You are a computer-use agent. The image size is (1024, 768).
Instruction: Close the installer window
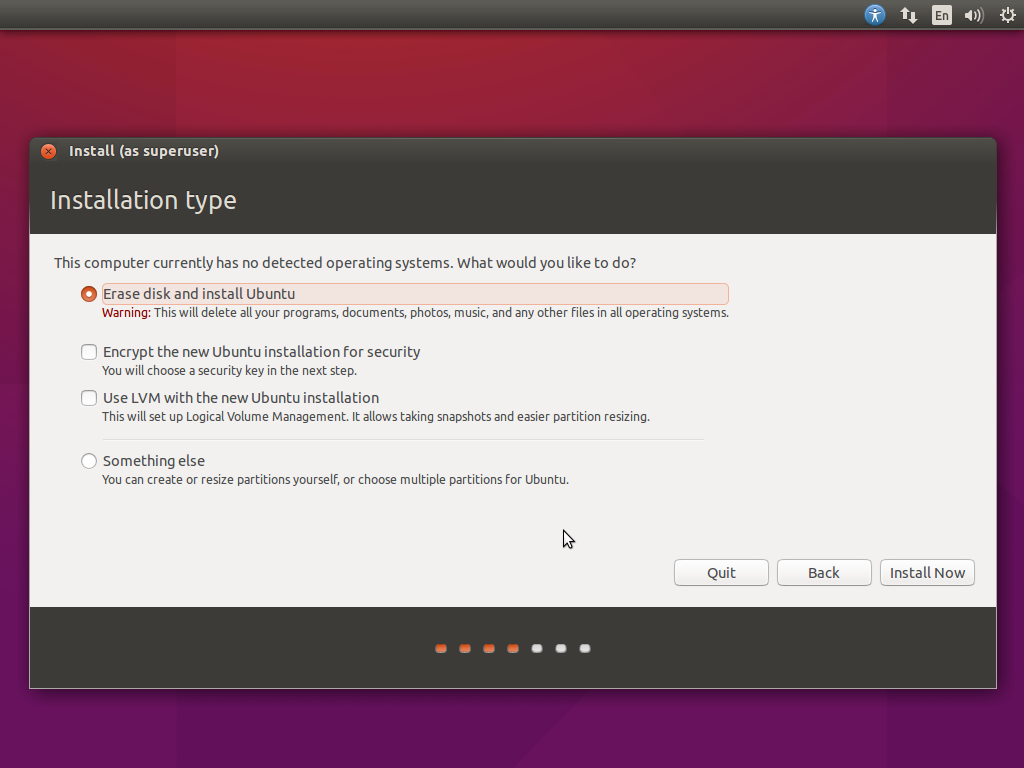pyautogui.click(x=48, y=151)
